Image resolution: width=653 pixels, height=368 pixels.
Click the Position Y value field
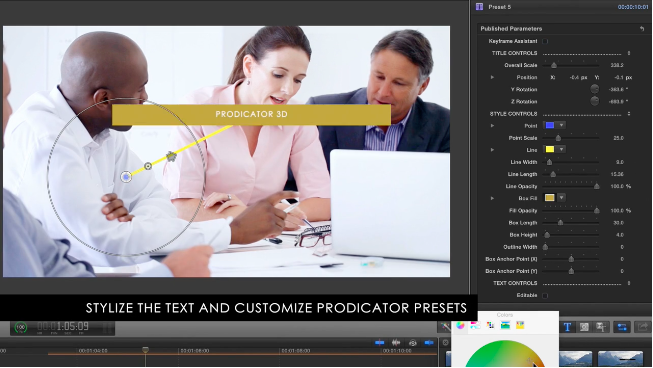coord(623,77)
